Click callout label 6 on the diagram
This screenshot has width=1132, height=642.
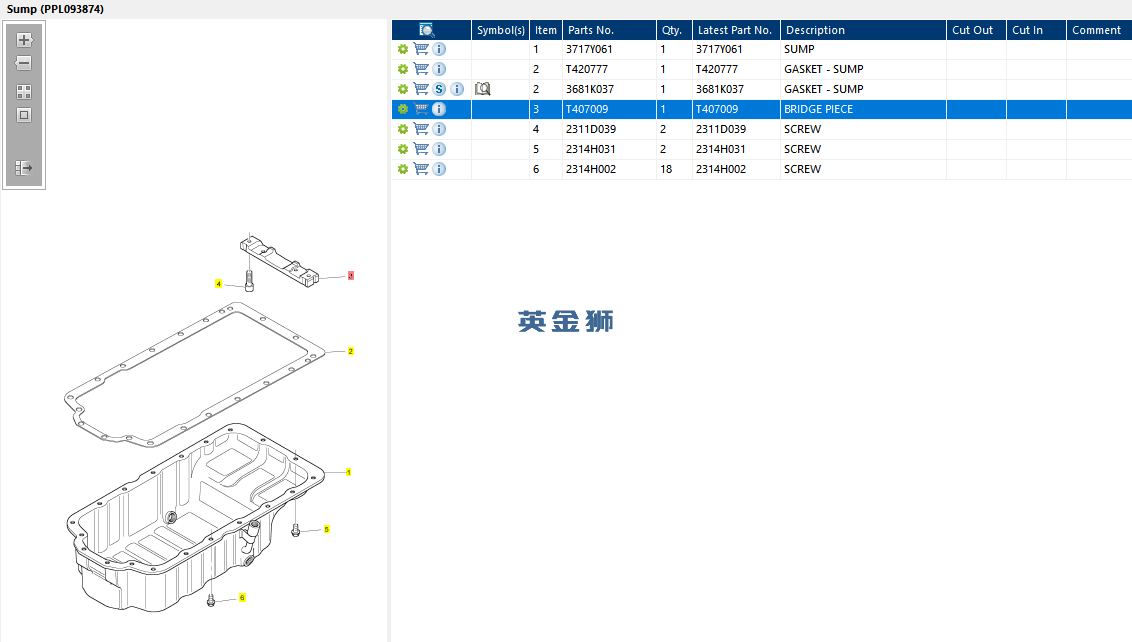click(242, 597)
